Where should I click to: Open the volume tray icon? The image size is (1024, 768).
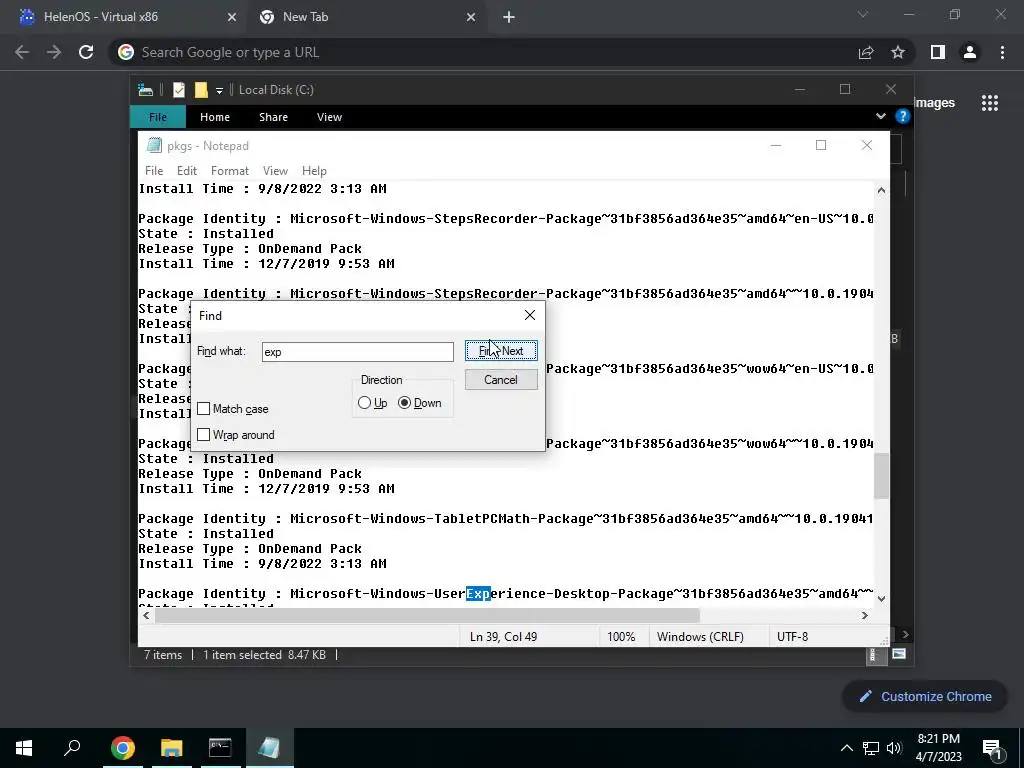(x=894, y=748)
